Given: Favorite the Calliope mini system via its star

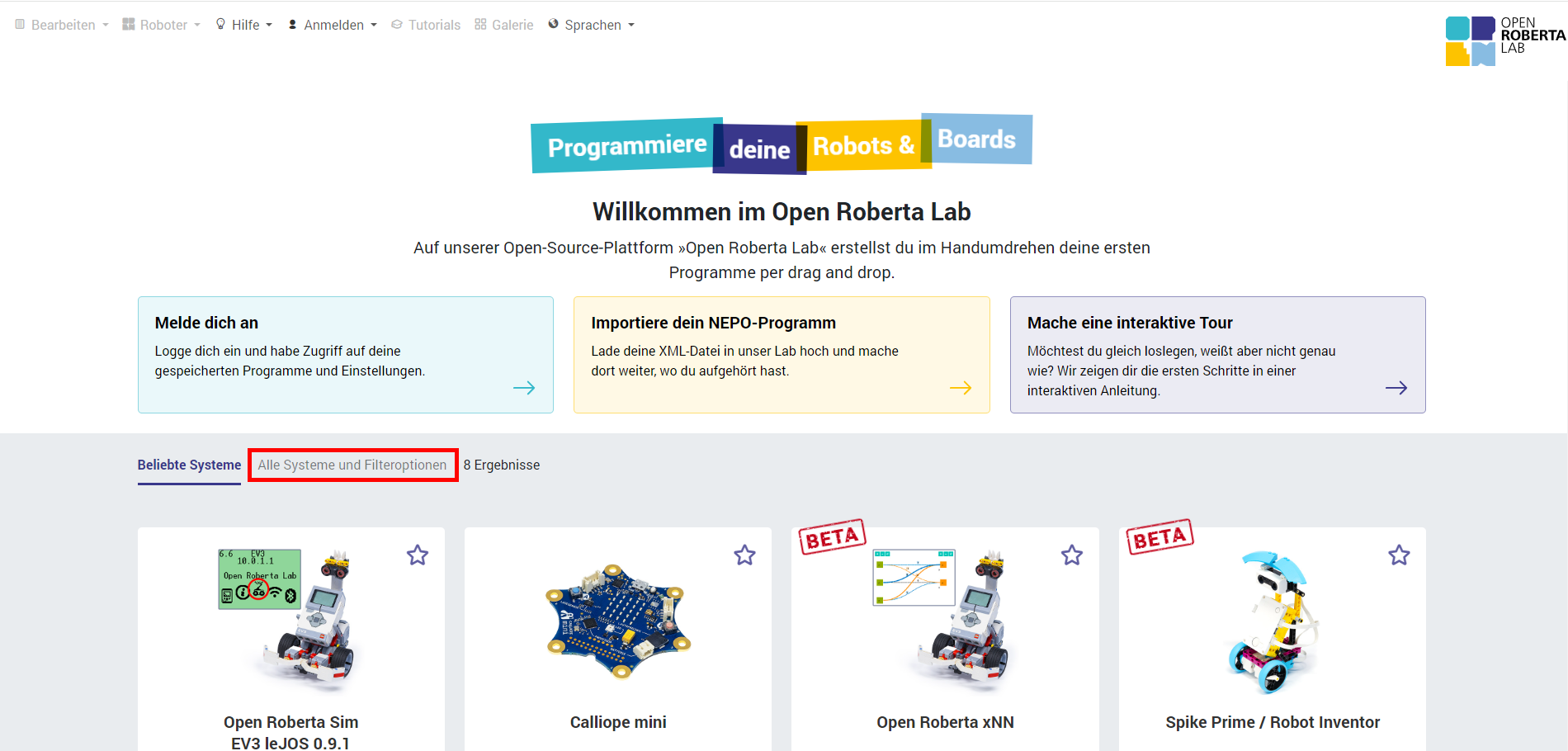Looking at the screenshot, I should pyautogui.click(x=744, y=555).
